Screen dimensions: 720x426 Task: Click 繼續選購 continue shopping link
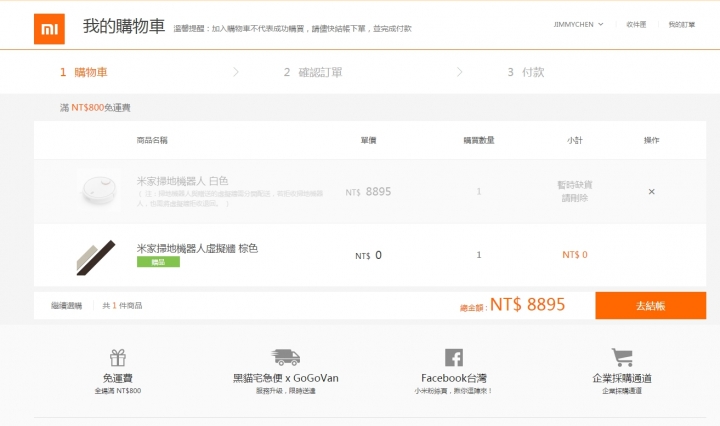point(67,306)
